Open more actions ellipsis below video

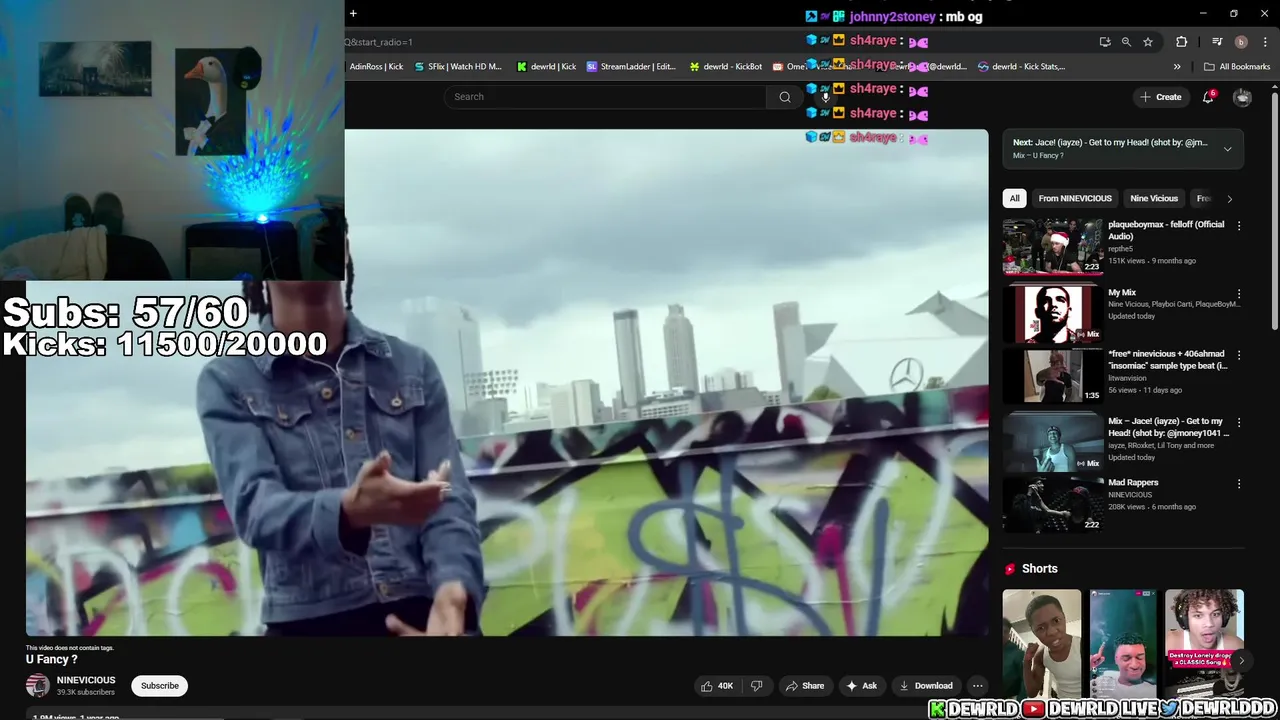[x=977, y=686]
